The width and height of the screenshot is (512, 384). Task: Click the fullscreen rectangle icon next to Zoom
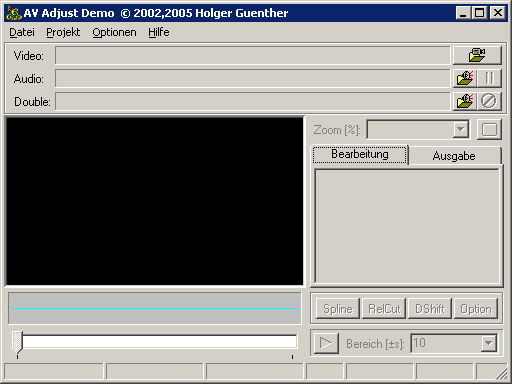[489, 130]
